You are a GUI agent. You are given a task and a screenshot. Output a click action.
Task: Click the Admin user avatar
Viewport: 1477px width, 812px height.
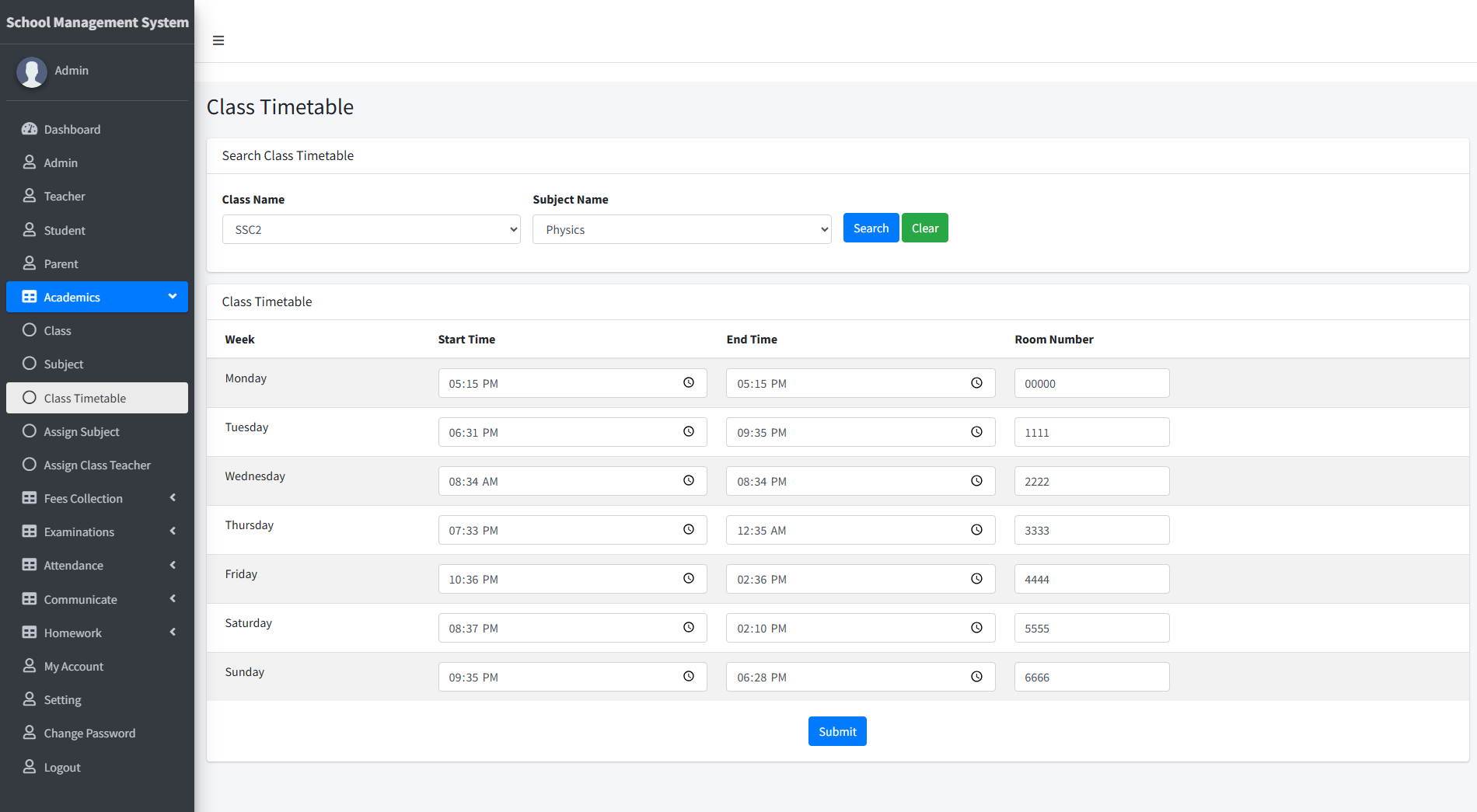pos(32,71)
